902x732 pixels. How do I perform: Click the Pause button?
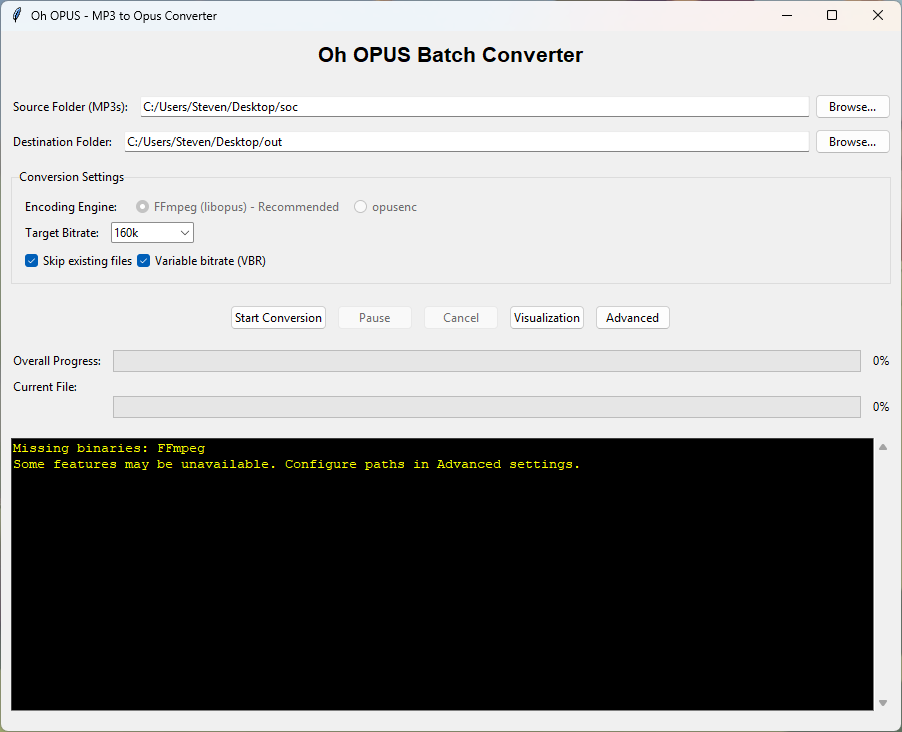(x=374, y=318)
